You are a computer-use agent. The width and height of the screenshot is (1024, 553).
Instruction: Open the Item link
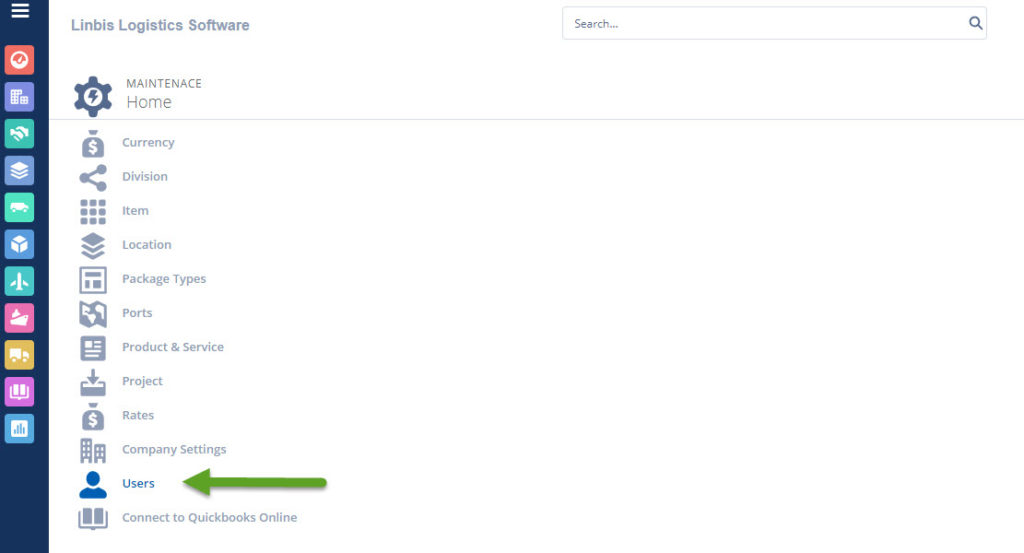point(135,210)
